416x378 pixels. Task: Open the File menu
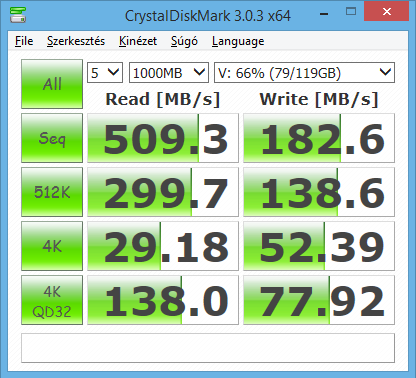point(24,41)
